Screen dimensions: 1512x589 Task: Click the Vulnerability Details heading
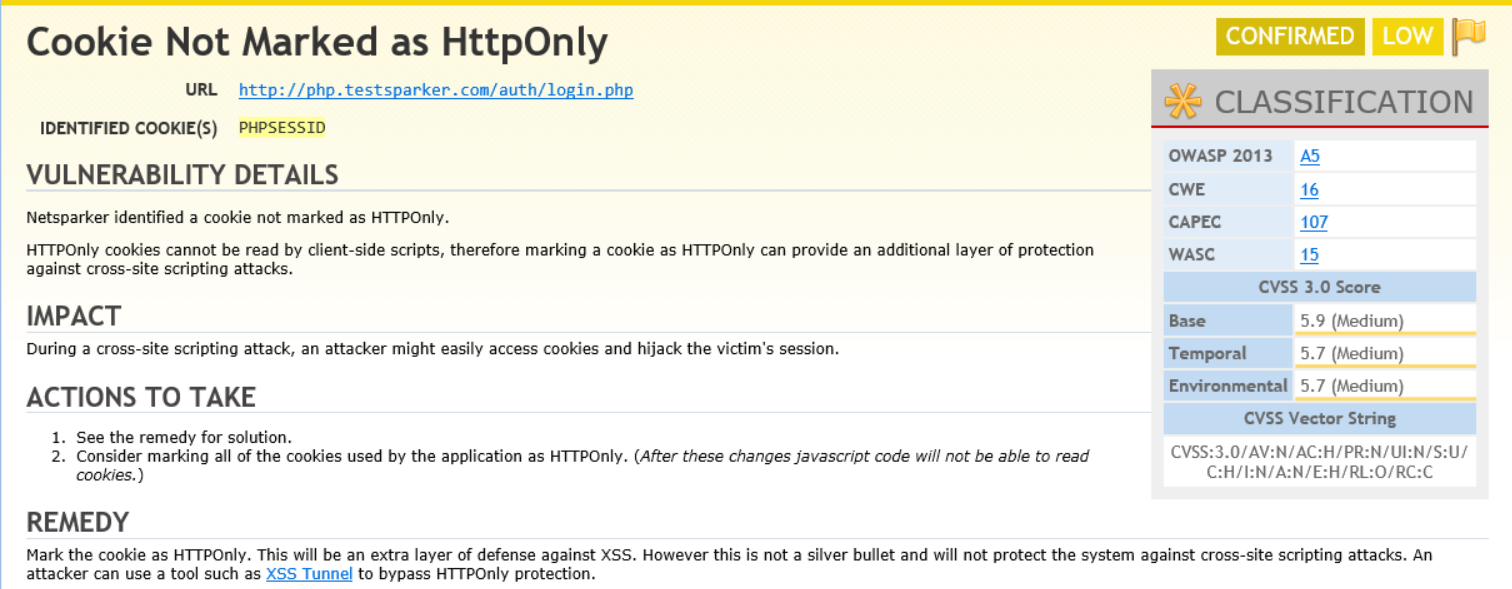tap(182, 175)
